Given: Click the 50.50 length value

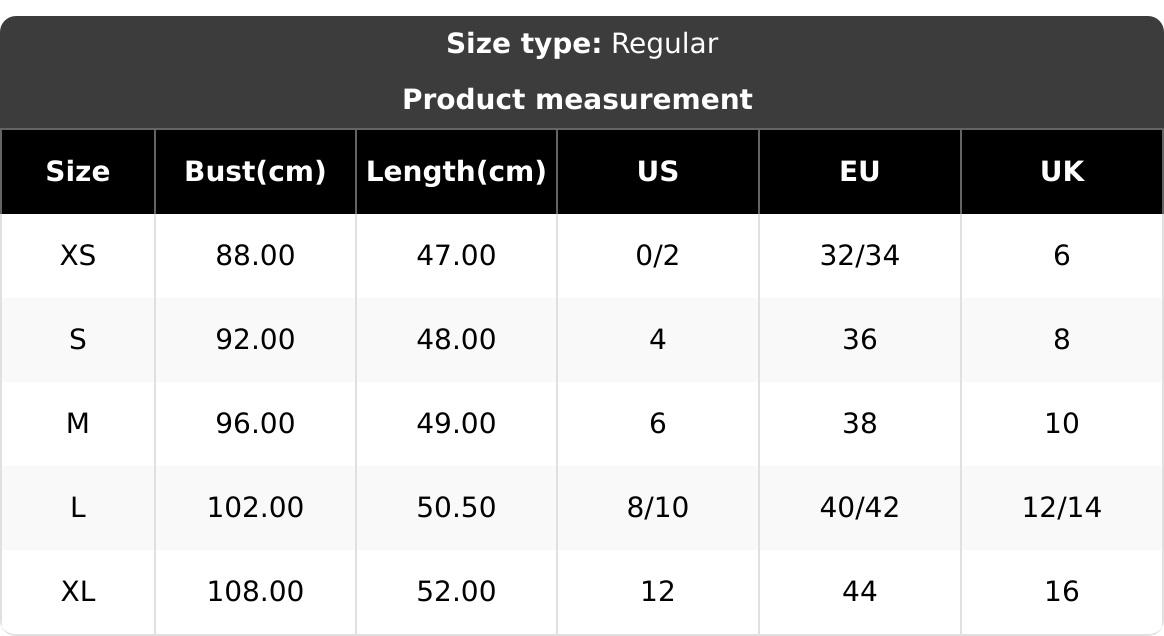Looking at the screenshot, I should coord(456,508).
